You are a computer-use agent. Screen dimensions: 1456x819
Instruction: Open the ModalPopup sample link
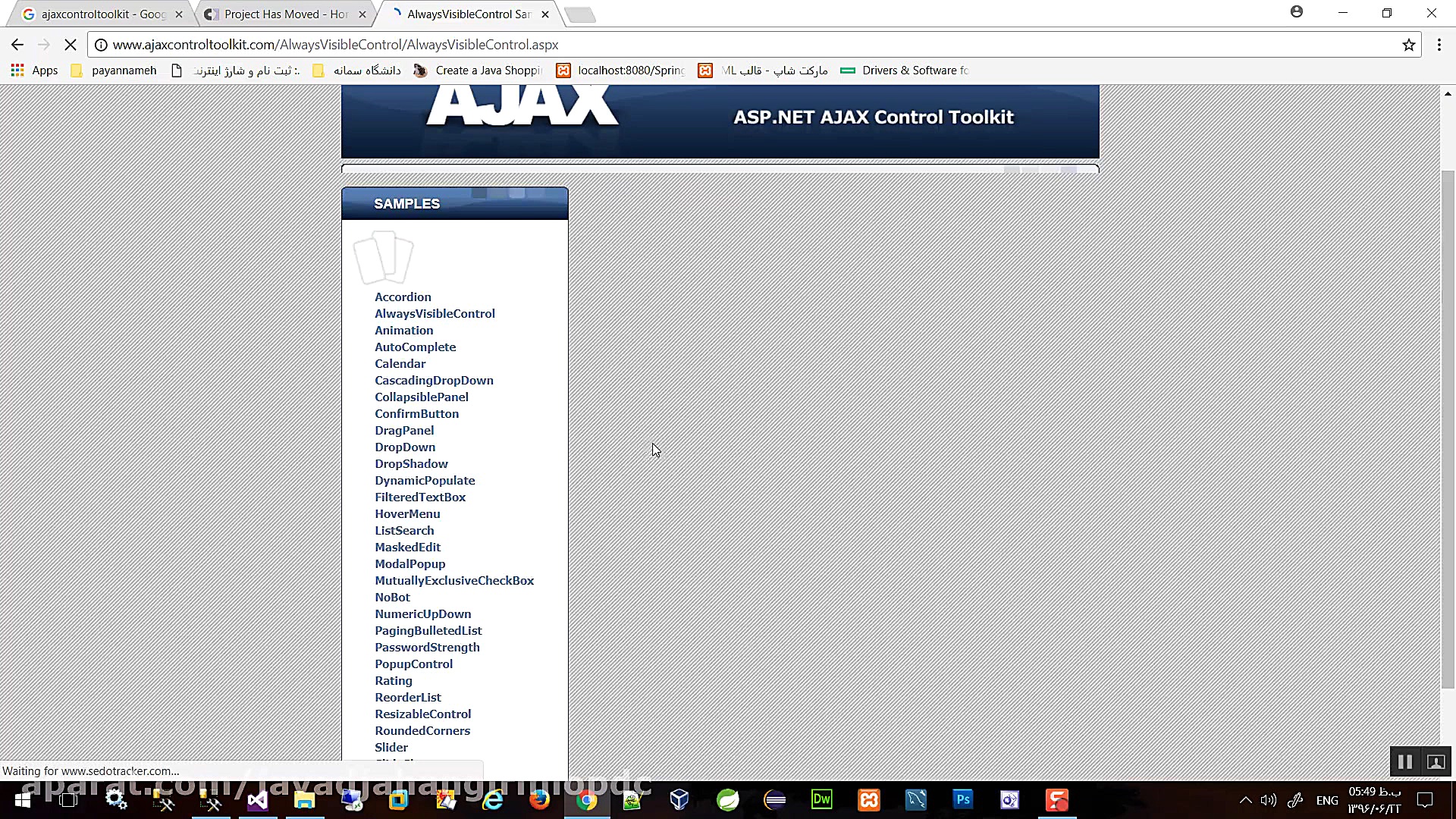click(x=409, y=563)
